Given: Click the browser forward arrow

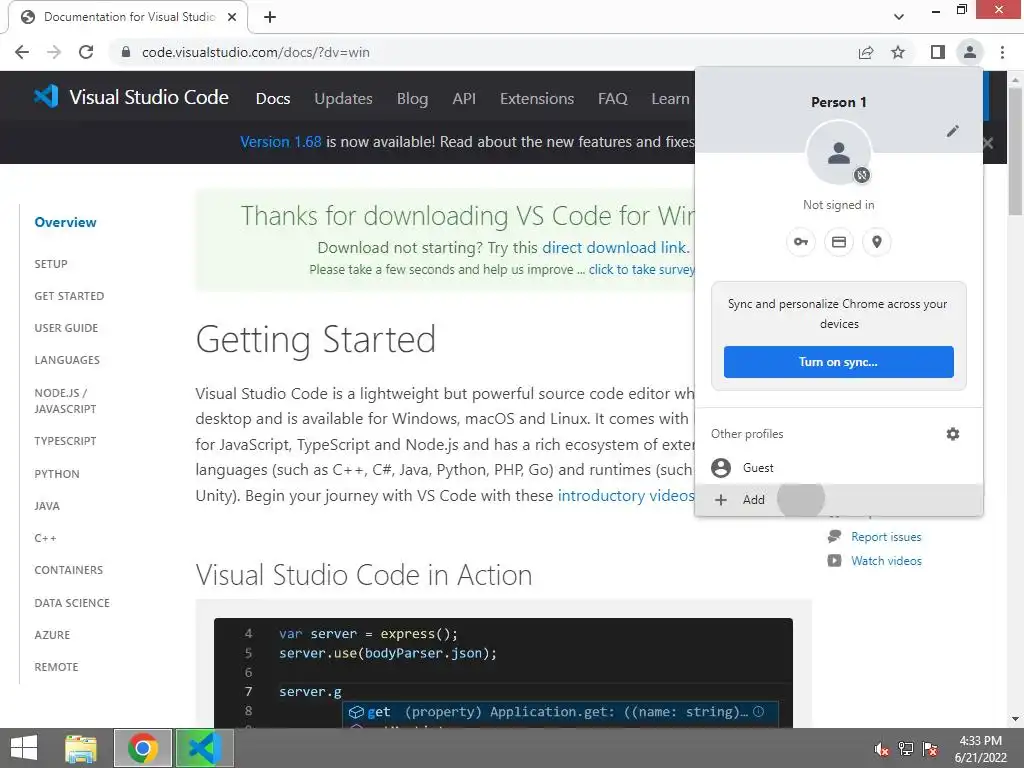Looking at the screenshot, I should click(x=54, y=52).
